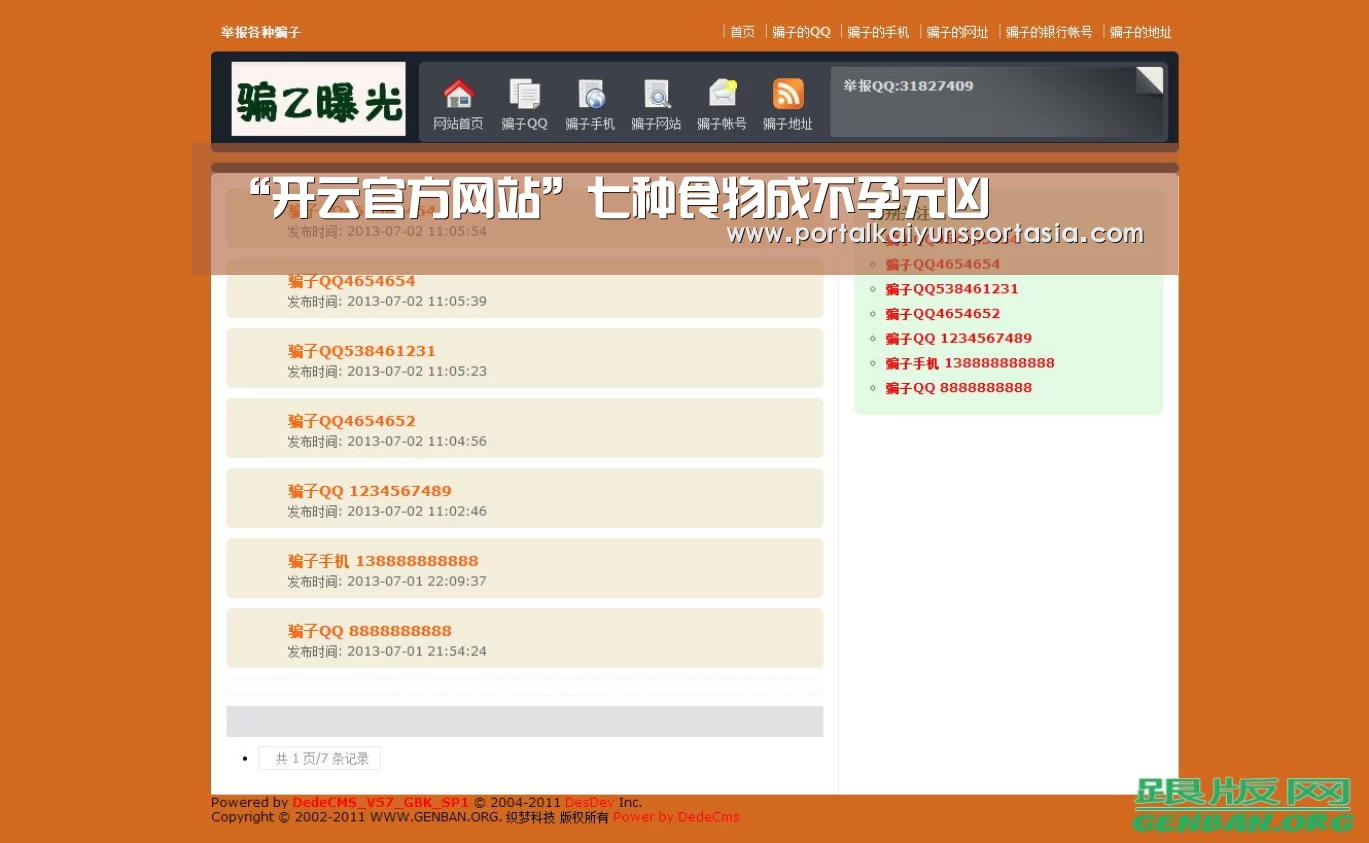Click the Power by DedeCms footer link
Screen dimensions: 1369x843
tap(676, 817)
